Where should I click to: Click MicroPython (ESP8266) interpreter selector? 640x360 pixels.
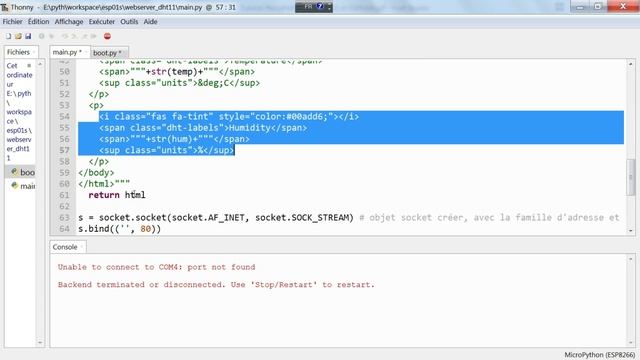pyautogui.click(x=600, y=355)
